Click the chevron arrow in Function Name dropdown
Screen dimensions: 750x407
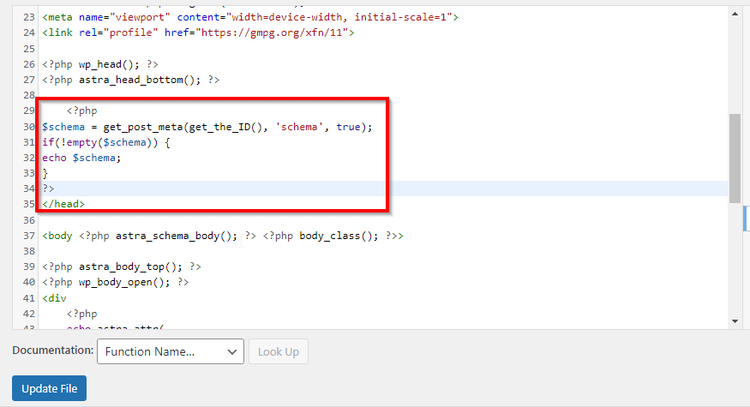232,352
